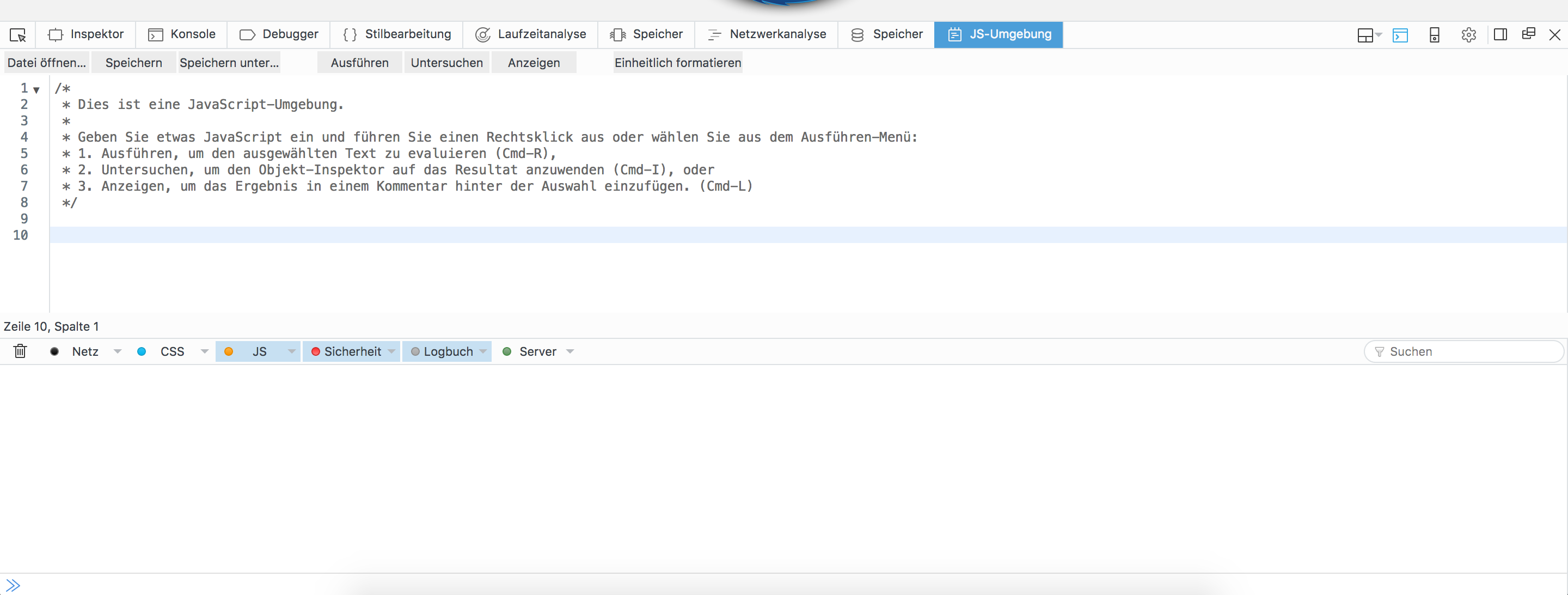
Task: Open responsive design mode icon
Action: click(1434, 35)
